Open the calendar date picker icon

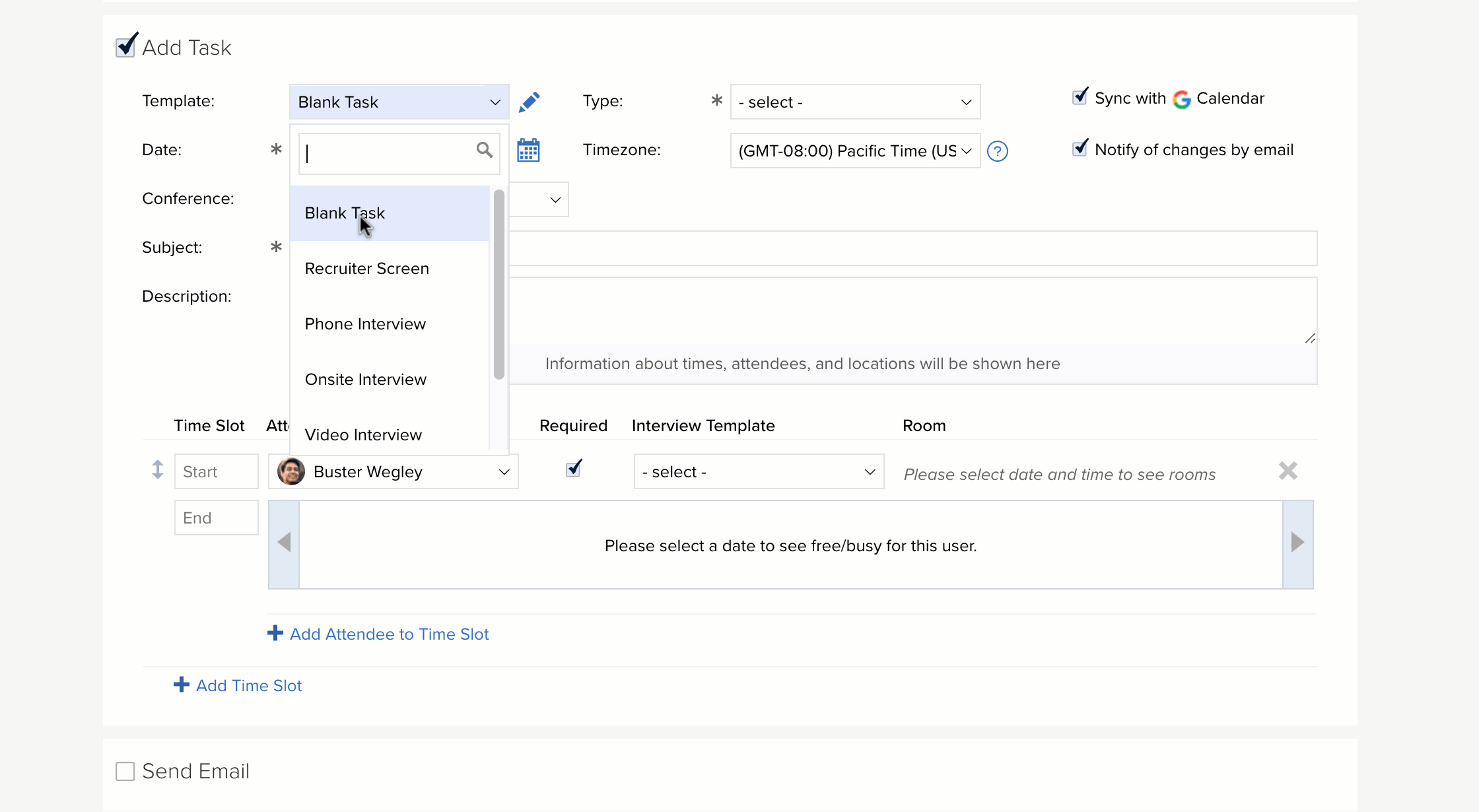point(528,151)
